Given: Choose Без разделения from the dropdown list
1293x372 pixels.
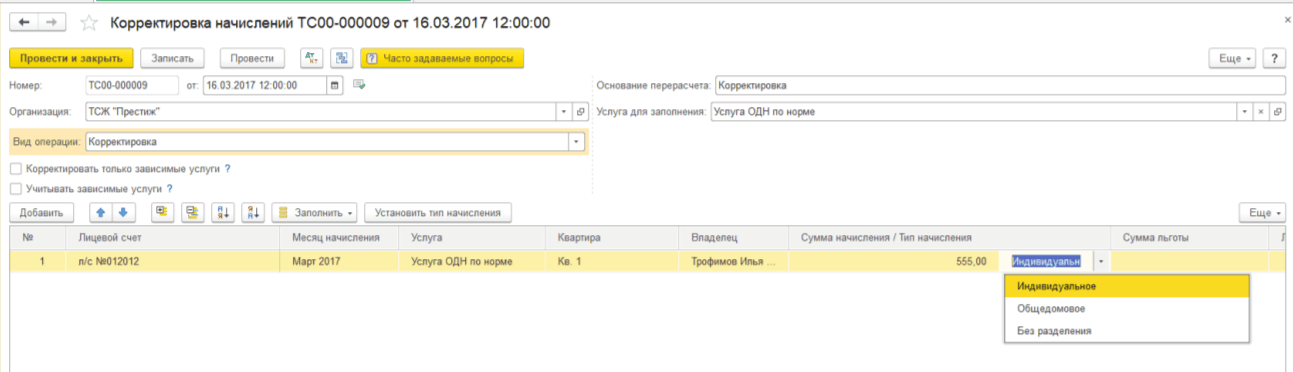Looking at the screenshot, I should pos(1127,330).
